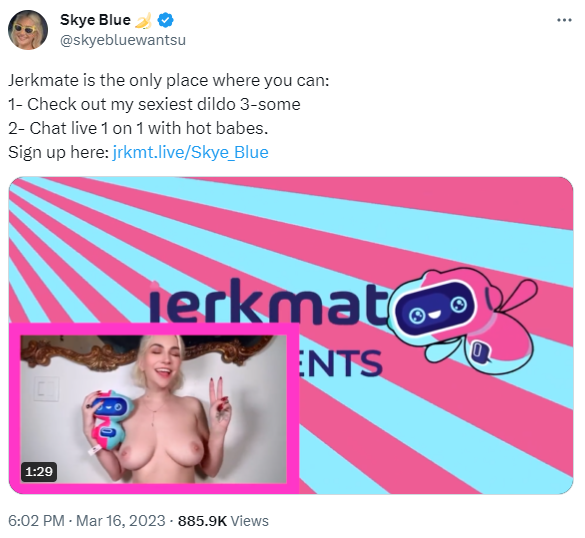Open the 6:02 PM tweet timestamp
This screenshot has height=538, width=585.
pos(36,521)
